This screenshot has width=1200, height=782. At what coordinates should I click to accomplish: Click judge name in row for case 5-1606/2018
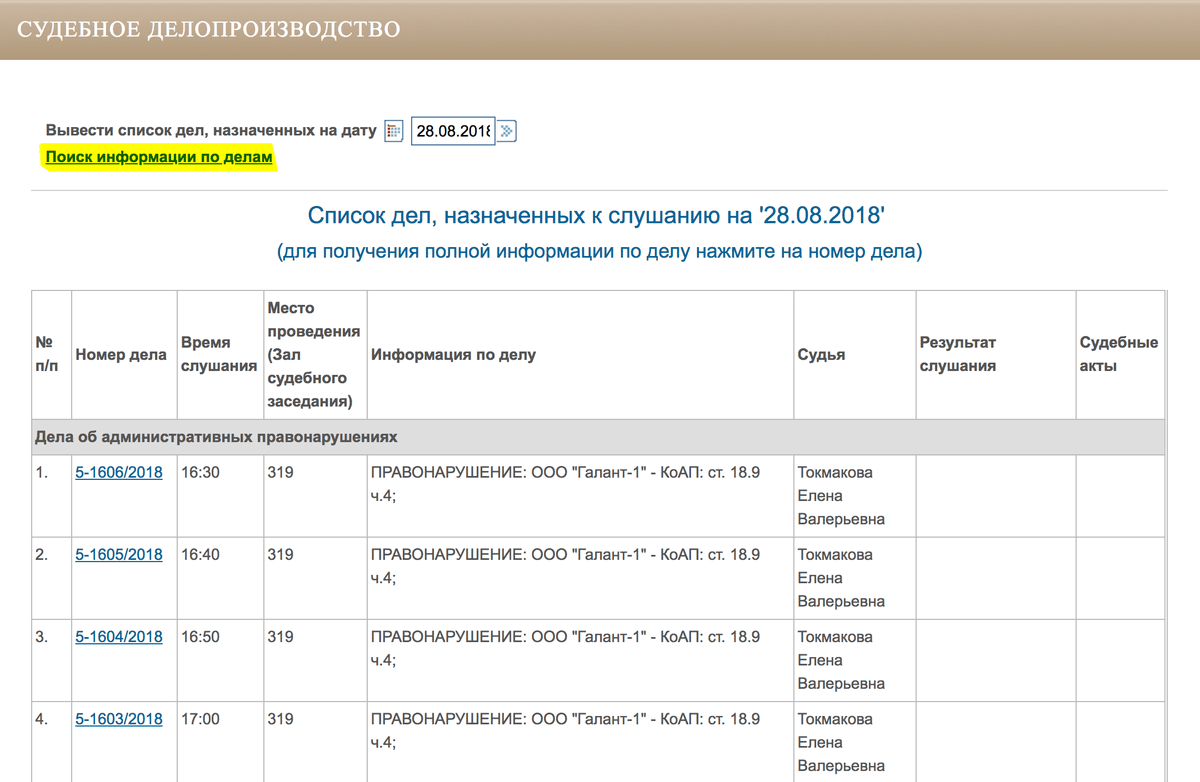click(841, 495)
